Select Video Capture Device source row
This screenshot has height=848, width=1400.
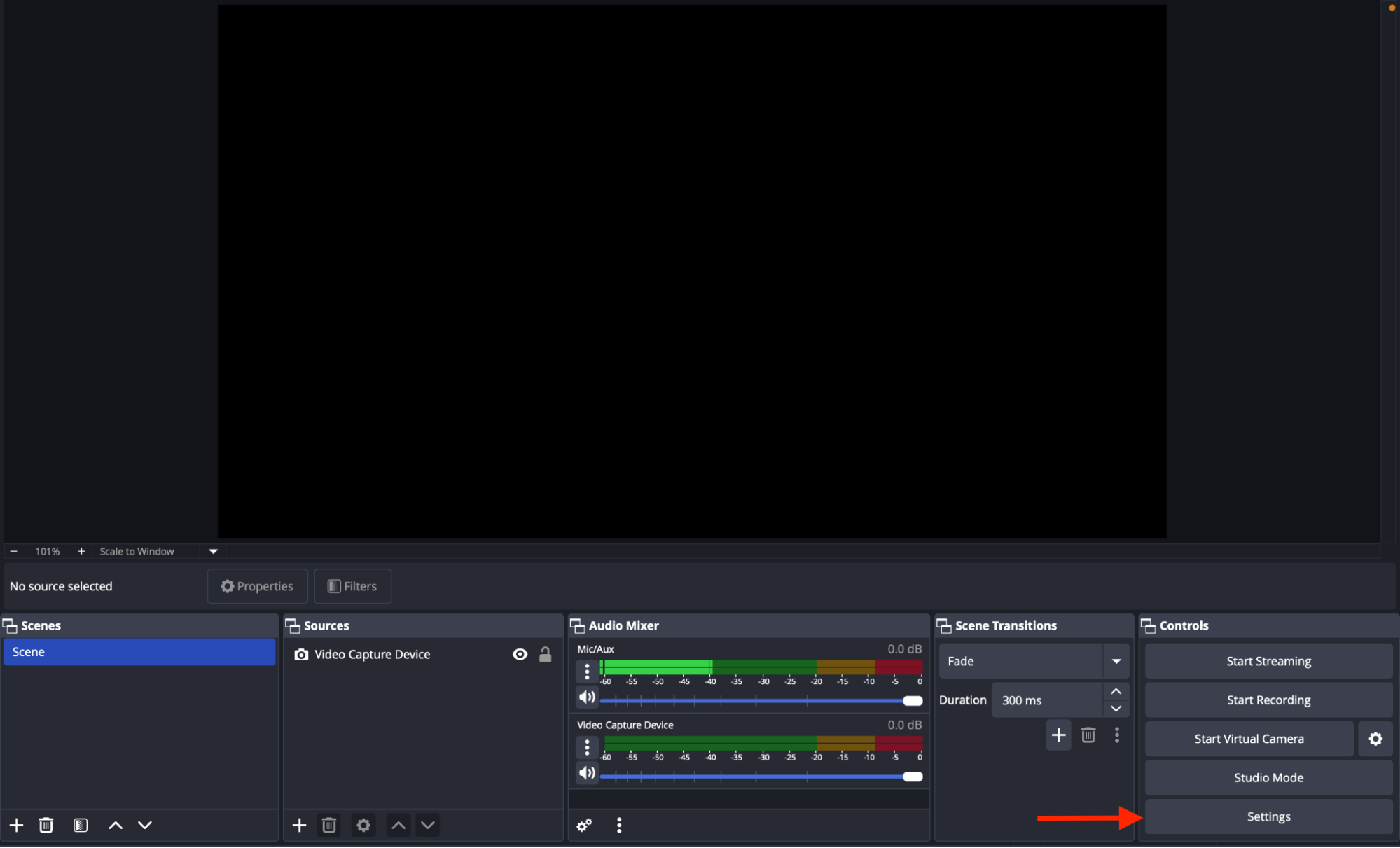423,655
